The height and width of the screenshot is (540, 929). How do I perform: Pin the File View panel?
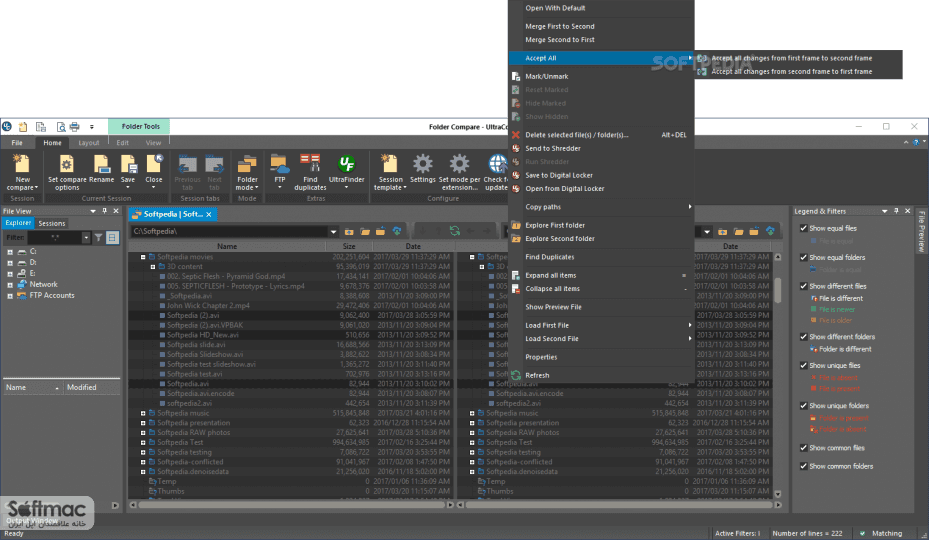[x=105, y=211]
